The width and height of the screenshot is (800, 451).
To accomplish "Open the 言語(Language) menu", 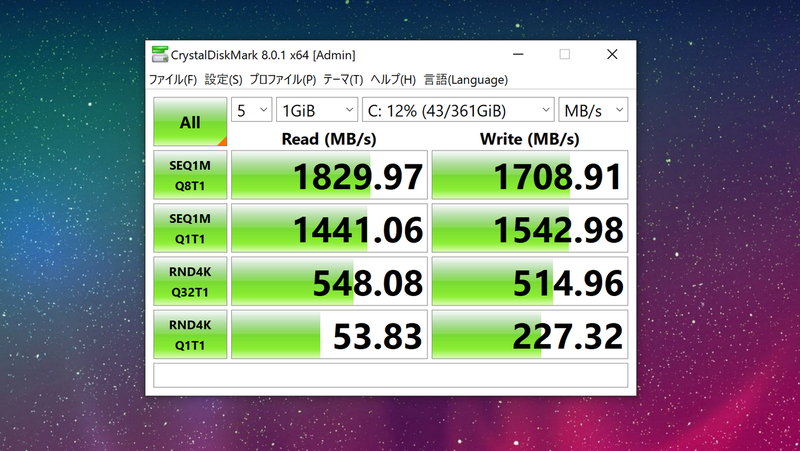I will pyautogui.click(x=465, y=80).
